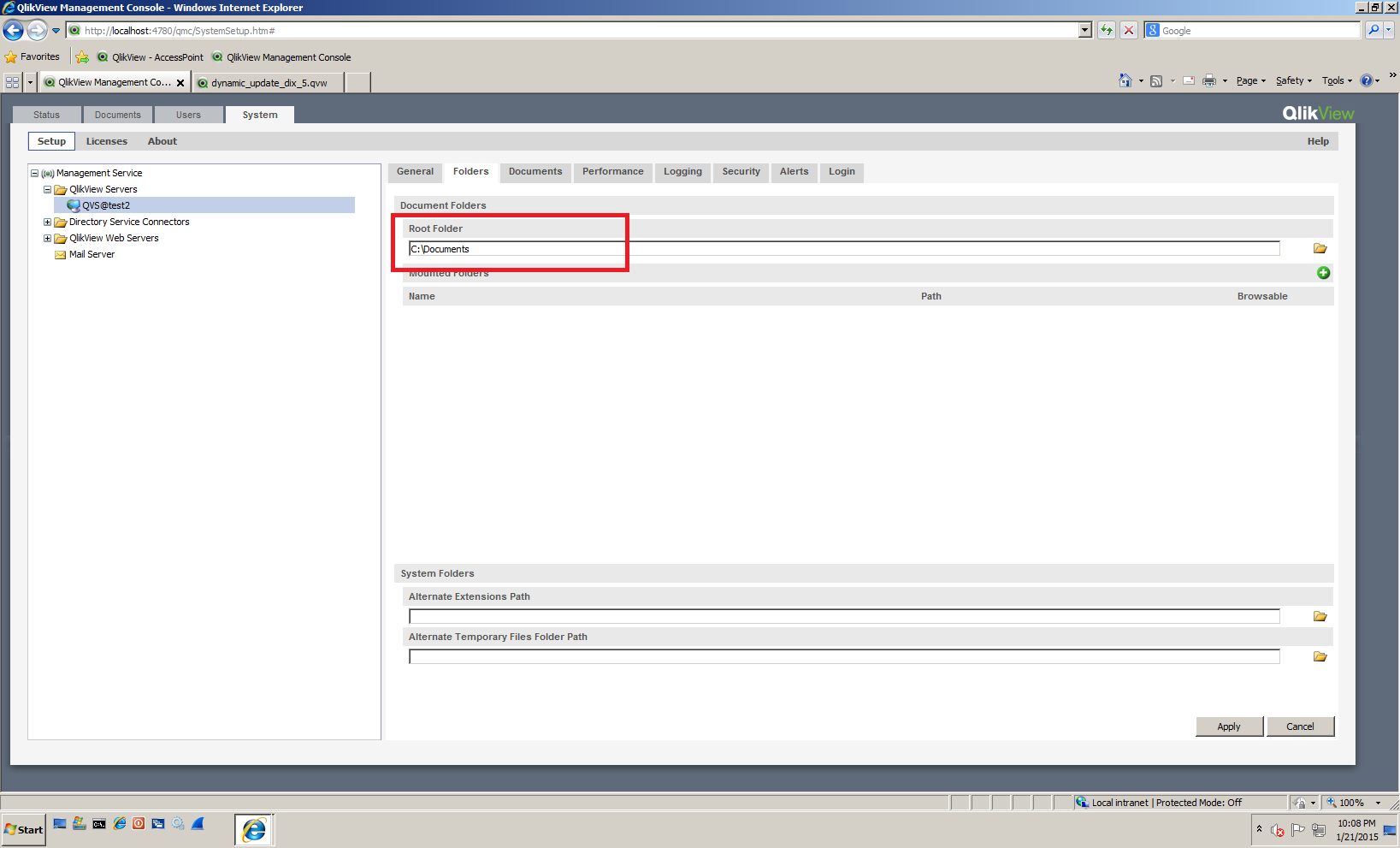The image size is (1400, 848).
Task: Collapse the Management Service tree node
Action: coord(35,174)
